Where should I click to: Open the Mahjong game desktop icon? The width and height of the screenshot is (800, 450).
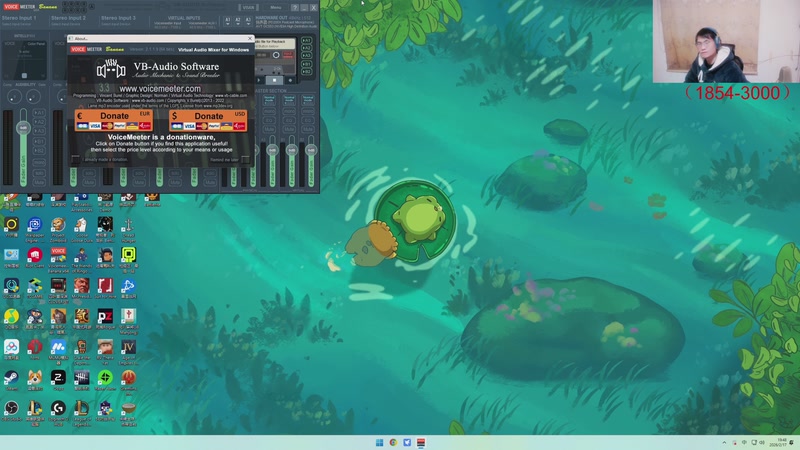pyautogui.click(x=128, y=320)
